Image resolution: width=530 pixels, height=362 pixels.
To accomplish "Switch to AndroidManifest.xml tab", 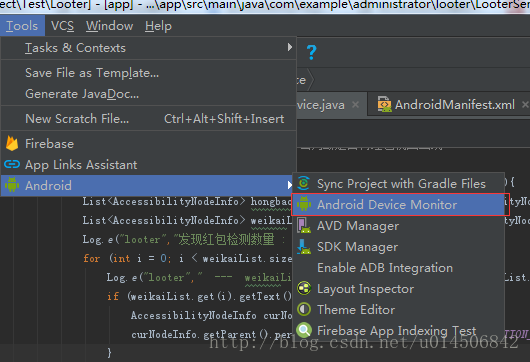I will tap(455, 105).
